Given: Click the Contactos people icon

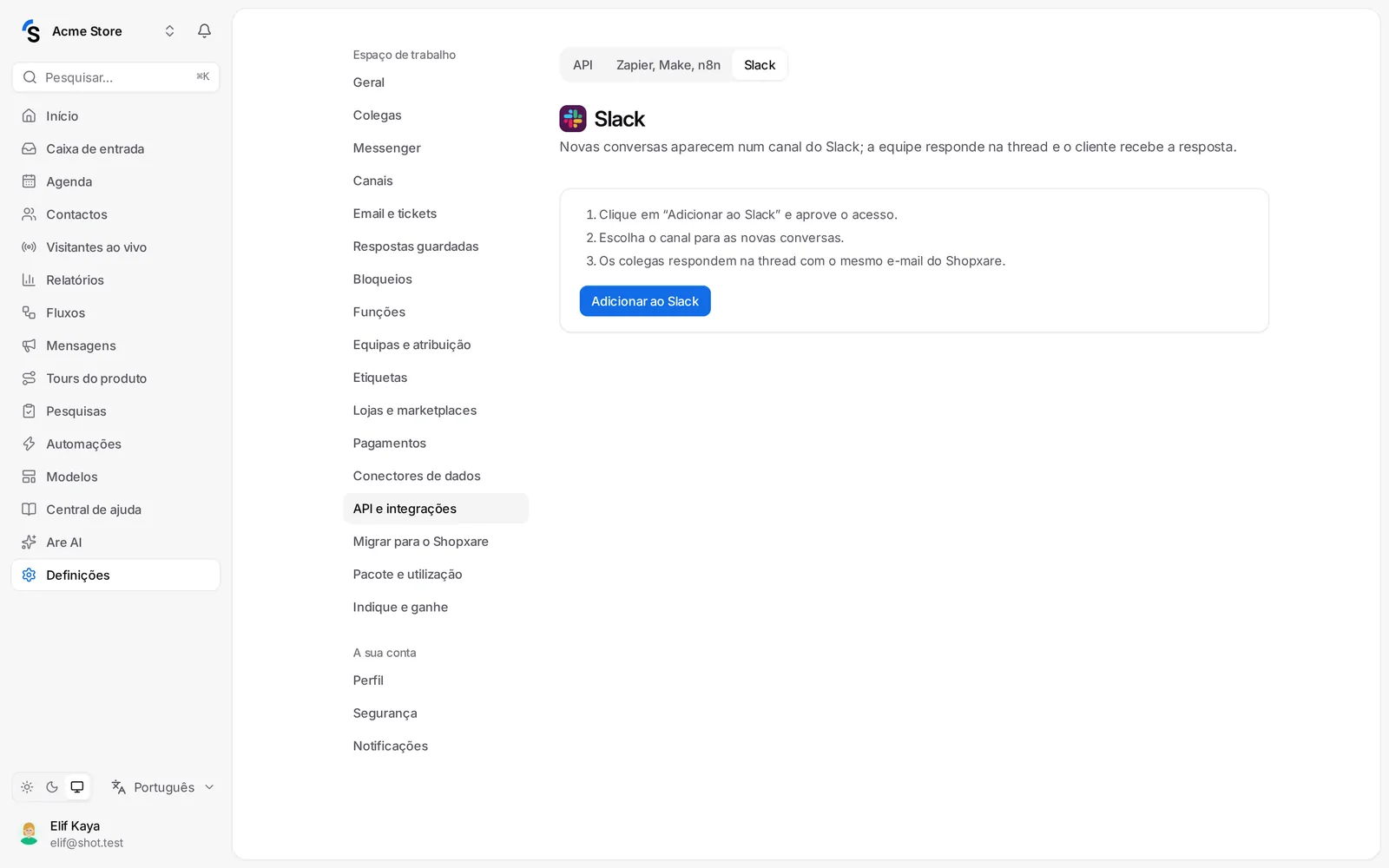Looking at the screenshot, I should (x=29, y=214).
